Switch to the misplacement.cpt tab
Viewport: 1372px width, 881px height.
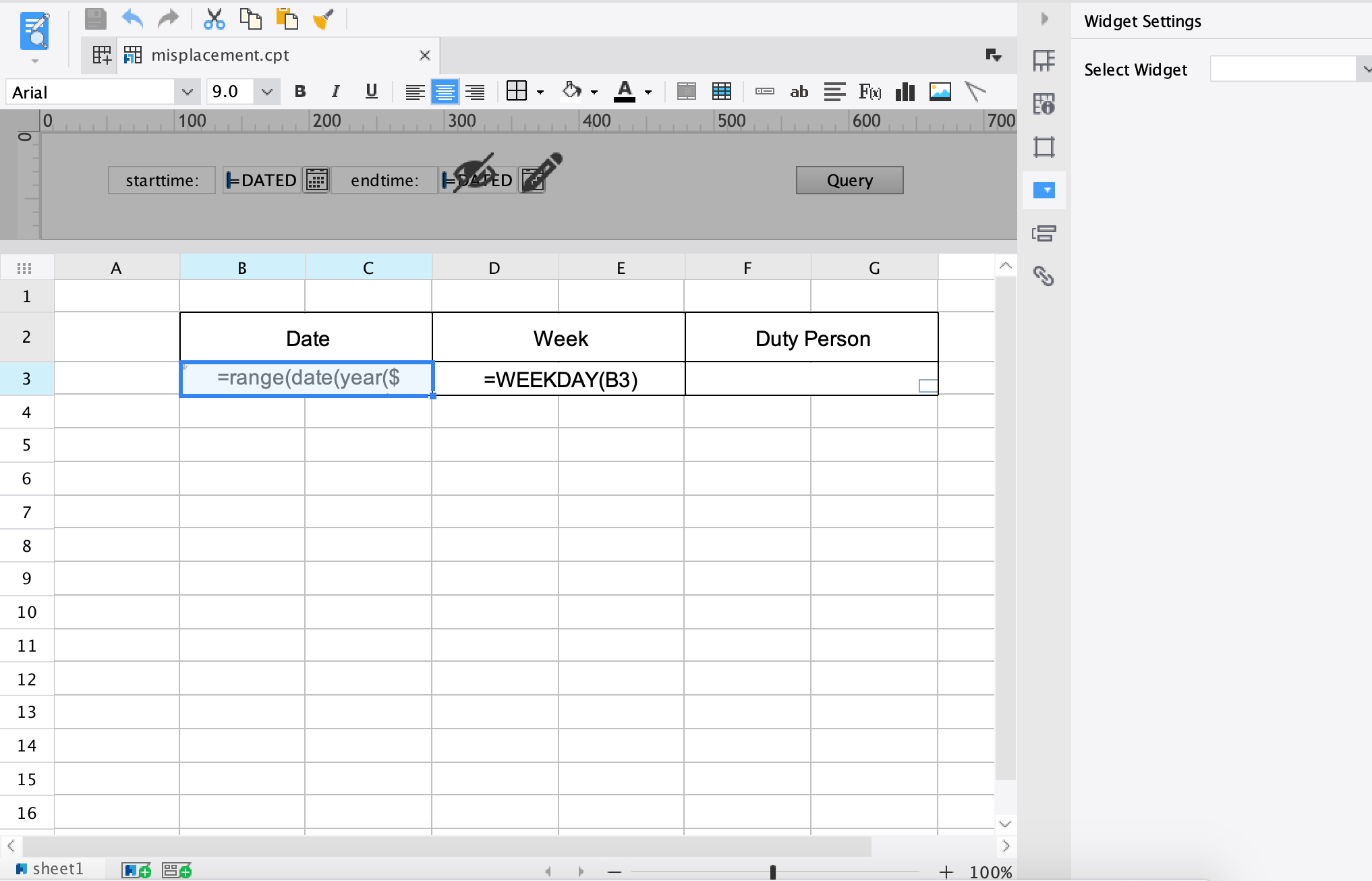tap(221, 55)
